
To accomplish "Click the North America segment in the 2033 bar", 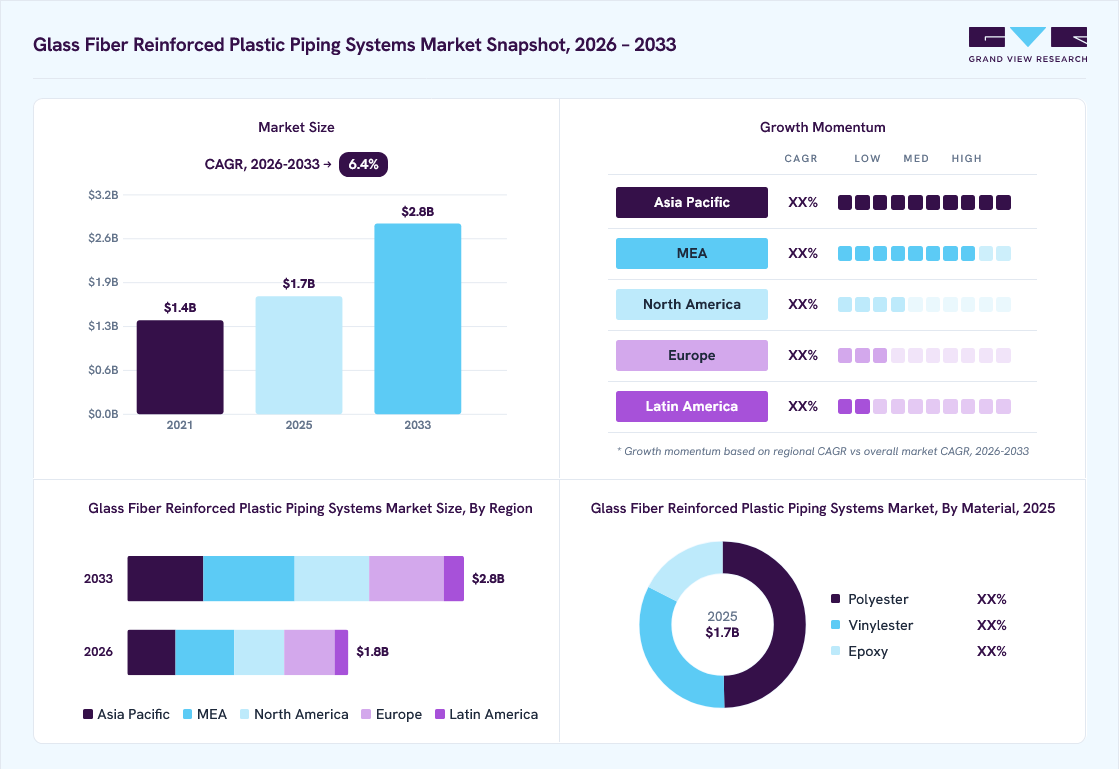I will (331, 578).
